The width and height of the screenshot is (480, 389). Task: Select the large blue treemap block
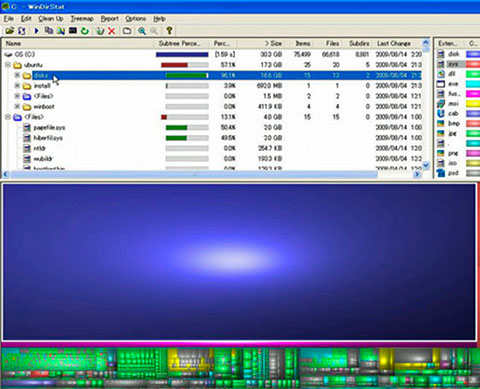[x=239, y=262]
